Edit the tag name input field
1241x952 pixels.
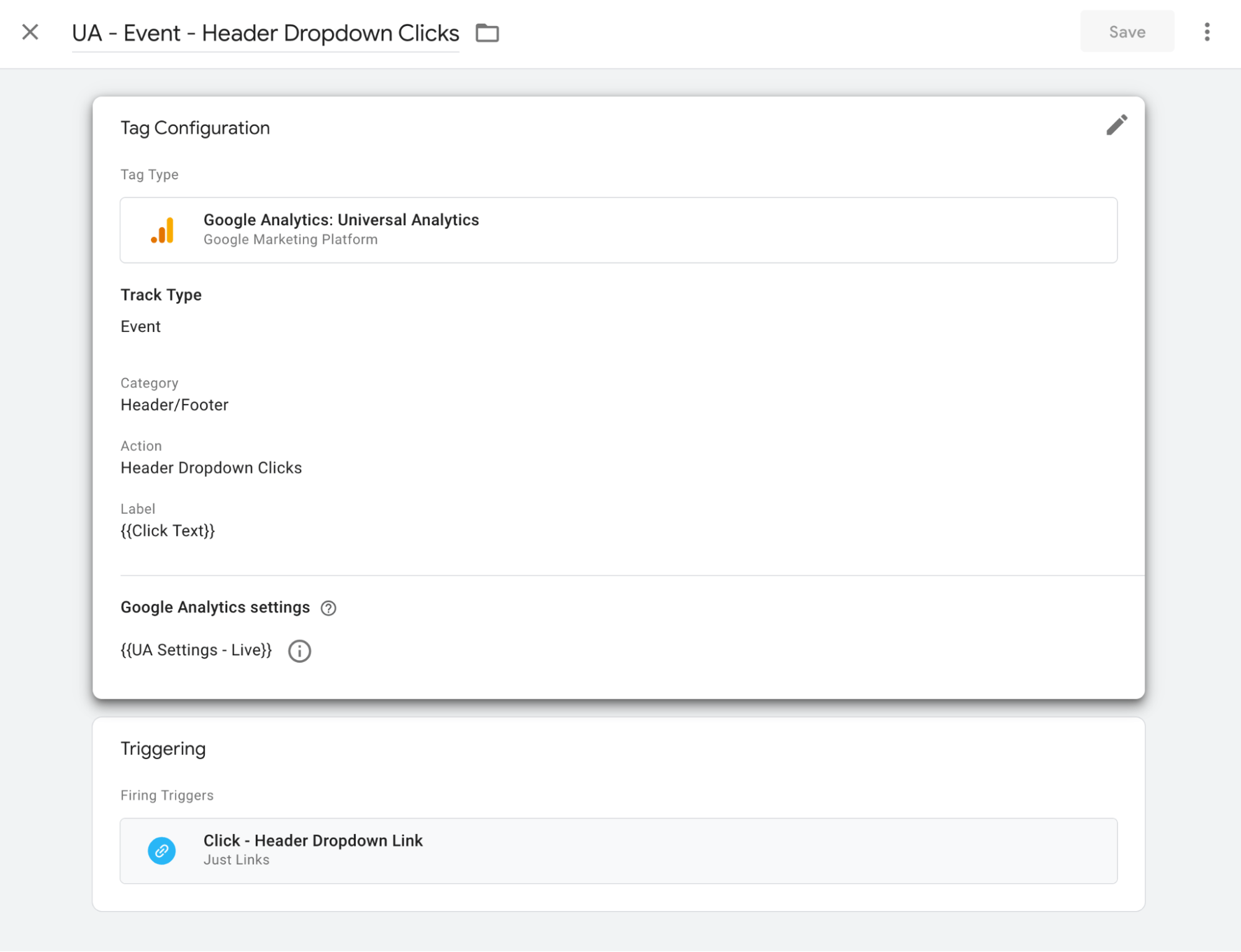(x=265, y=33)
